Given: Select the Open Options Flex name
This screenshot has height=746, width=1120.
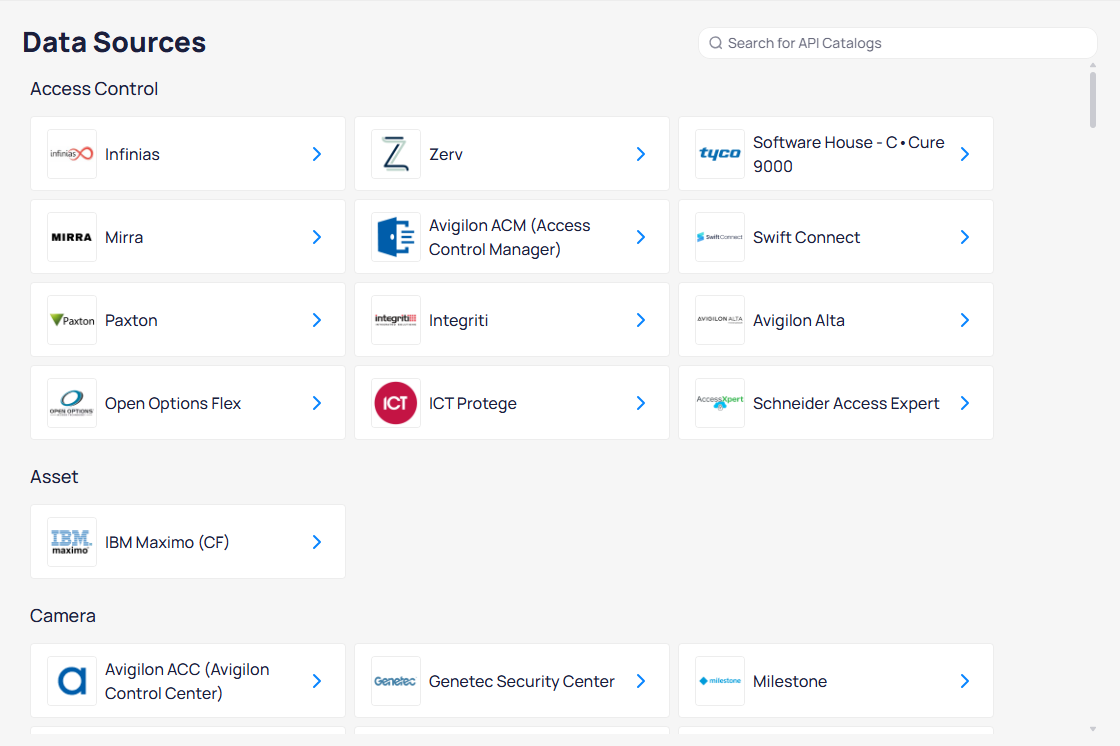Looking at the screenshot, I should point(173,404).
